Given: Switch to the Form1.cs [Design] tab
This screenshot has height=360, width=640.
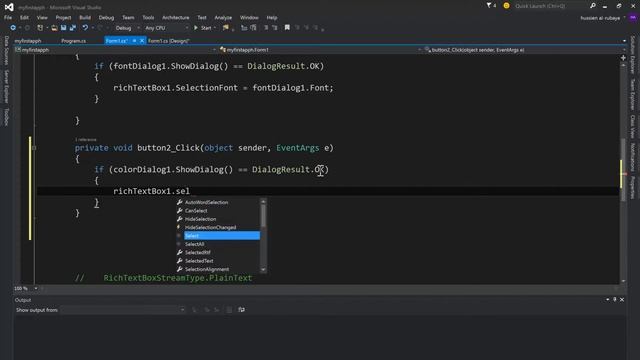Looking at the screenshot, I should (x=168, y=41).
